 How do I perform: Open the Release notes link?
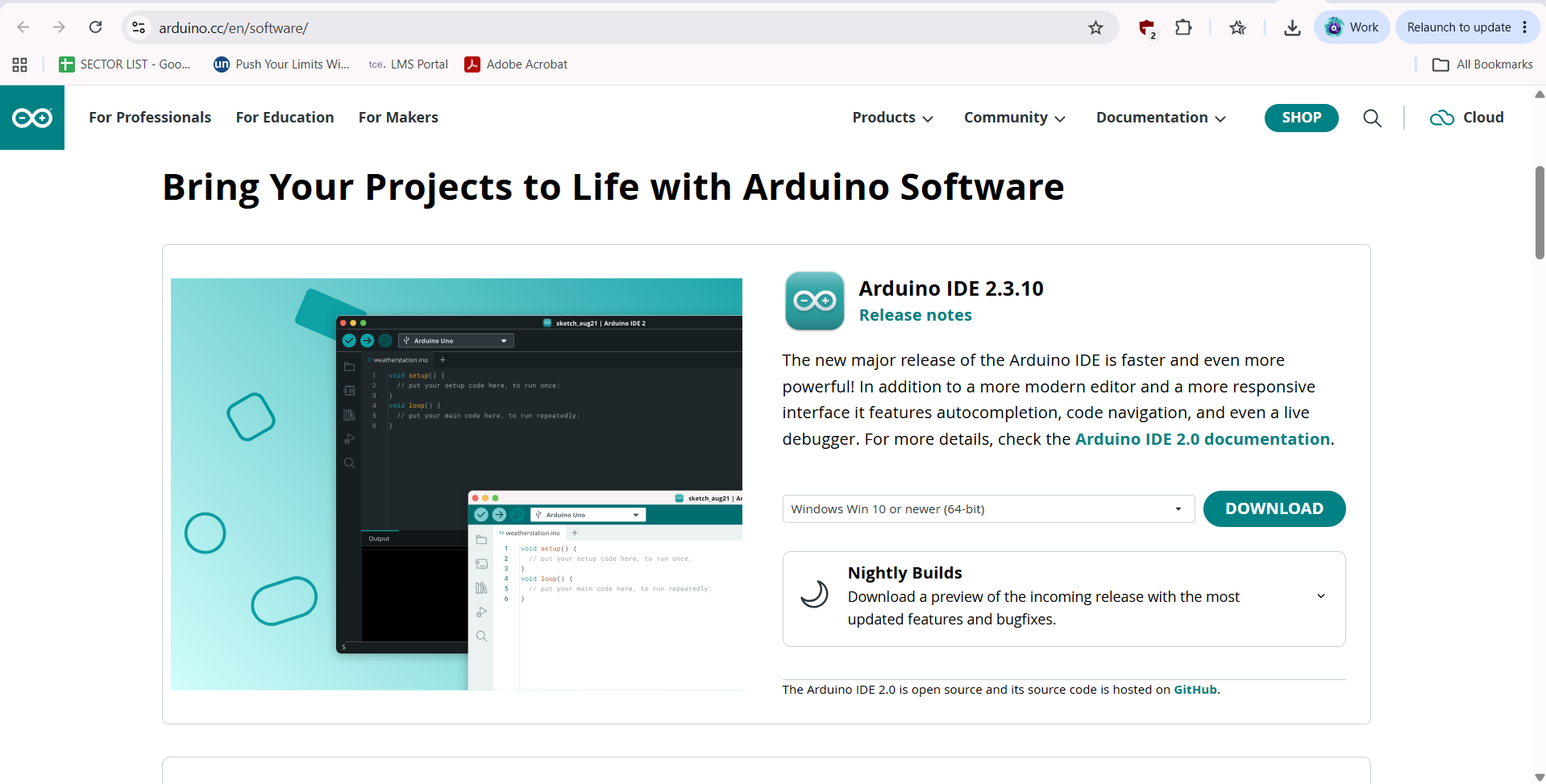915,315
